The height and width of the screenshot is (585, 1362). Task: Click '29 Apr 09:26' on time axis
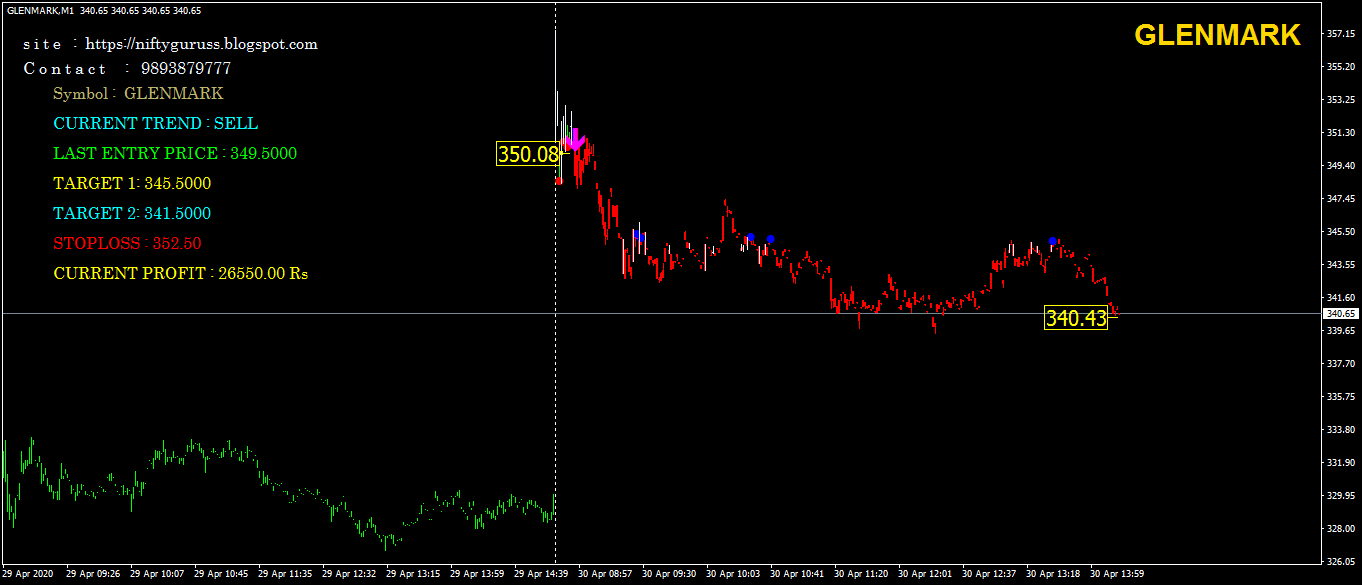pos(94,575)
